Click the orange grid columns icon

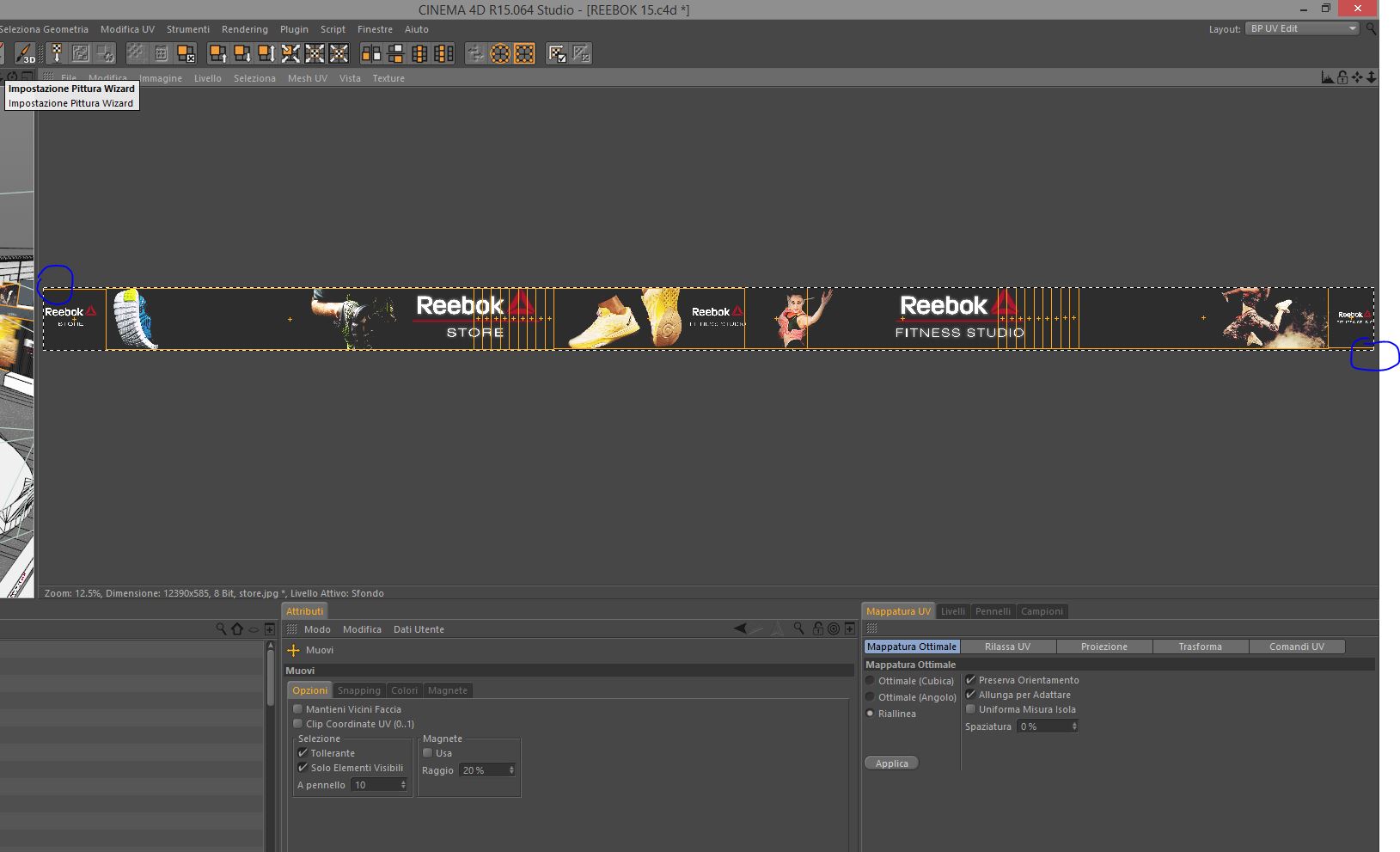tap(419, 54)
